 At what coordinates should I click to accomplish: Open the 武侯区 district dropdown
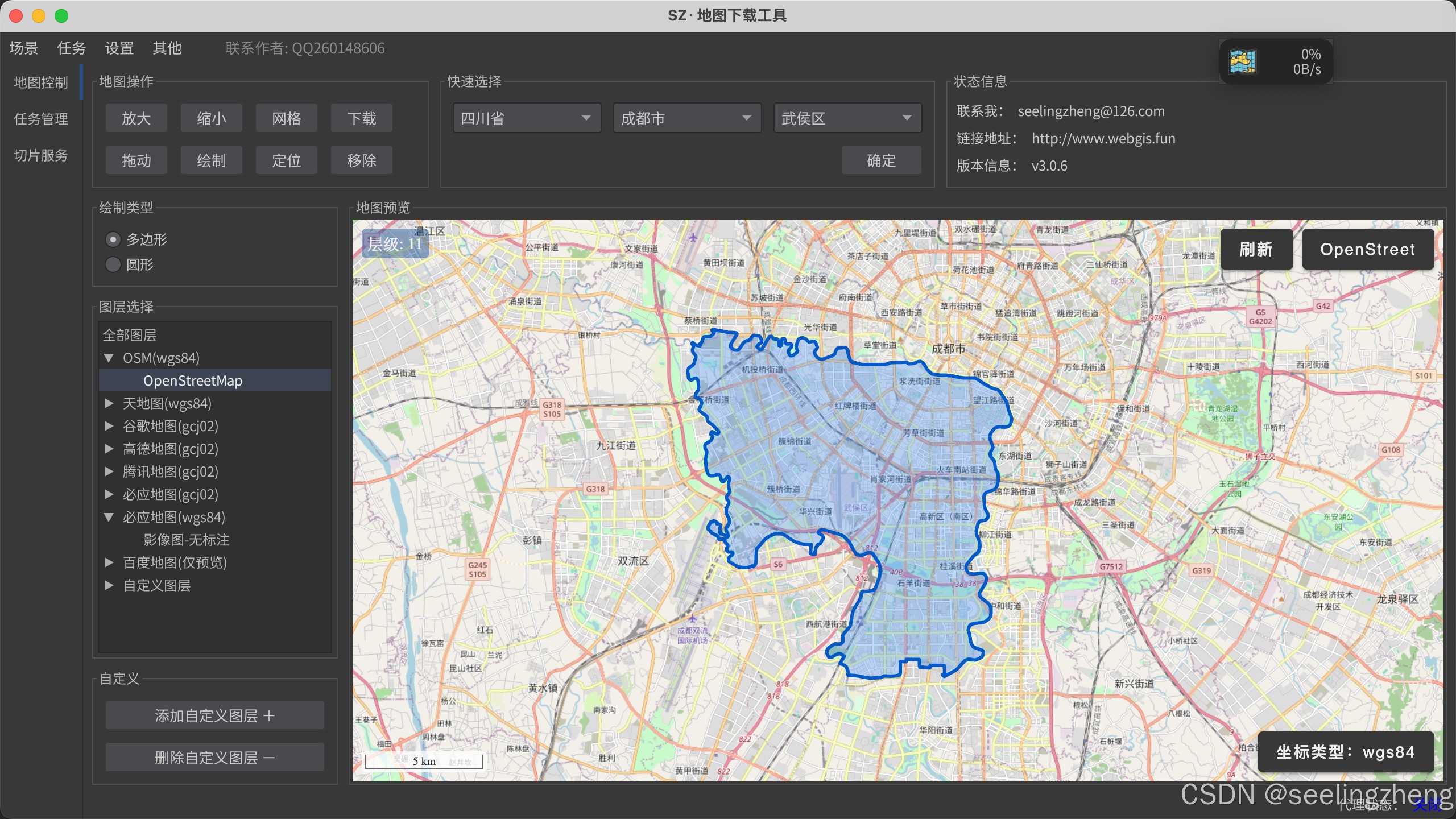(847, 118)
